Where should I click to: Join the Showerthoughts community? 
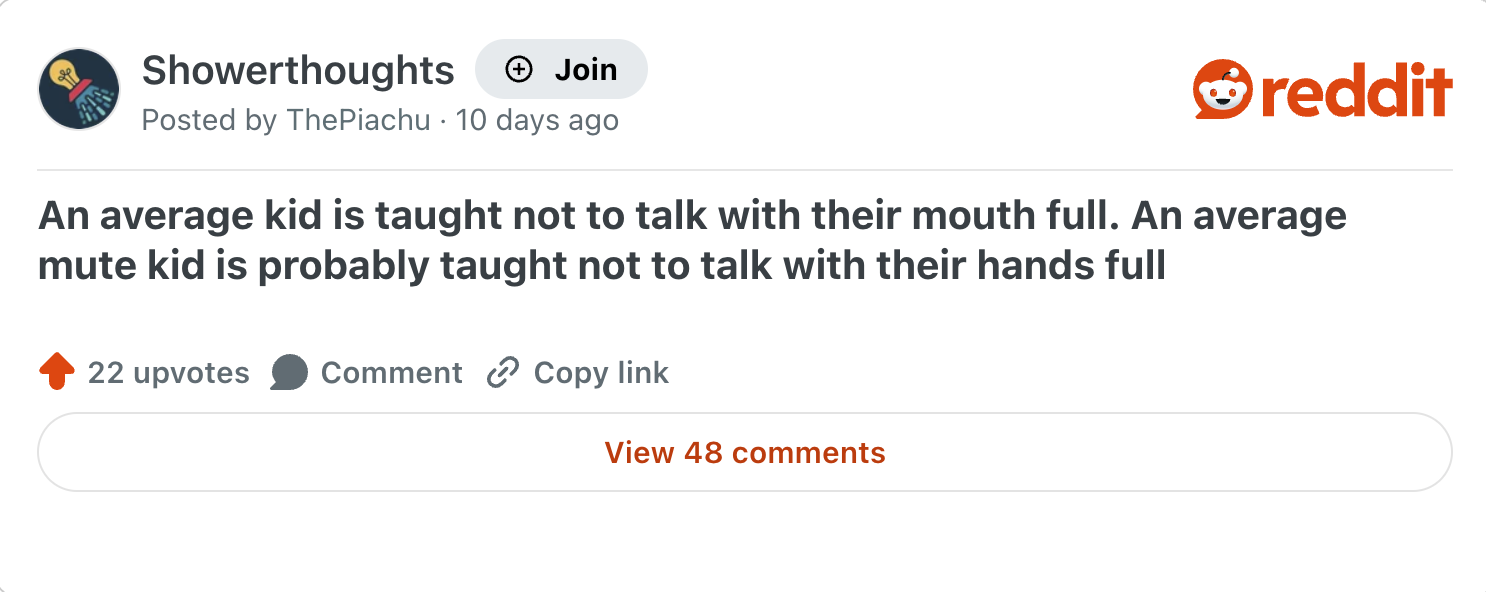[561, 69]
